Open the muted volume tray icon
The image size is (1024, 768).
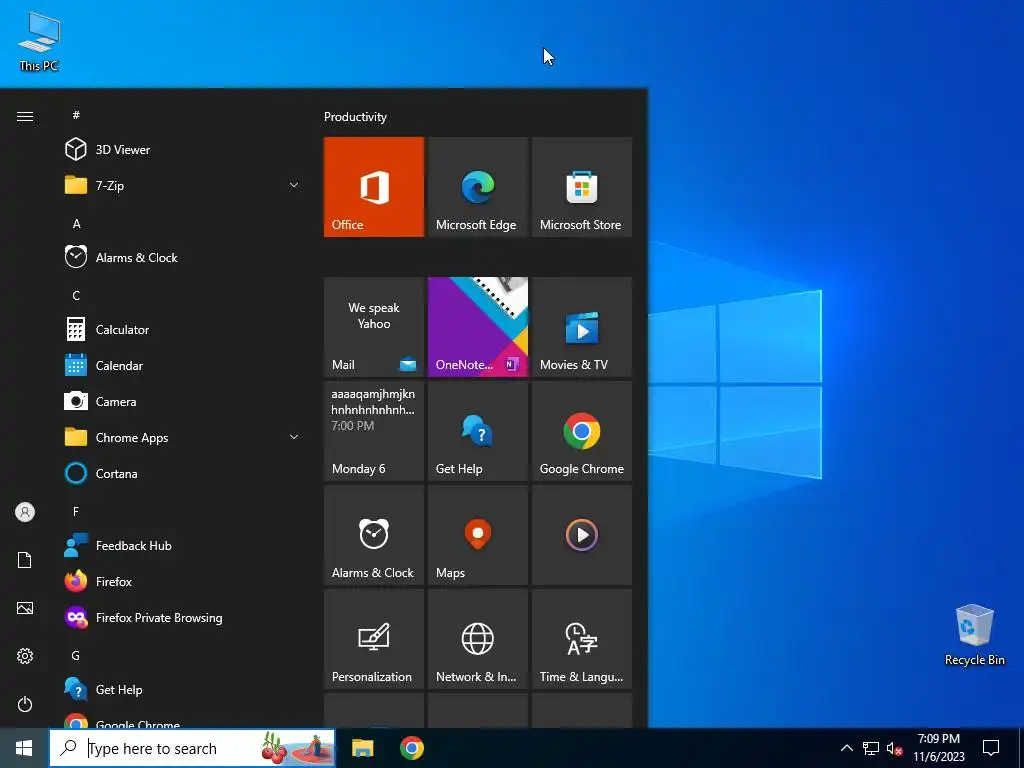tap(894, 748)
